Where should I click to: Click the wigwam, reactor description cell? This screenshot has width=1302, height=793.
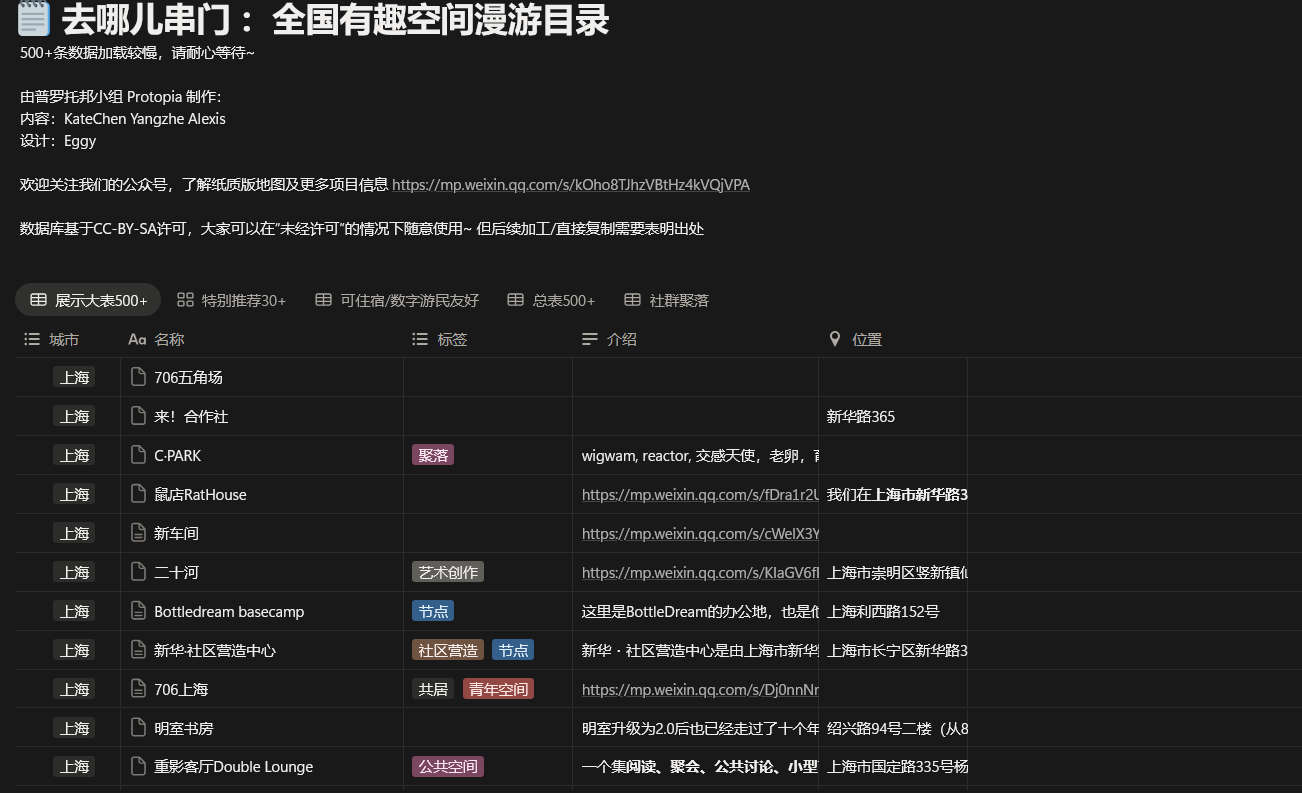(x=695, y=455)
